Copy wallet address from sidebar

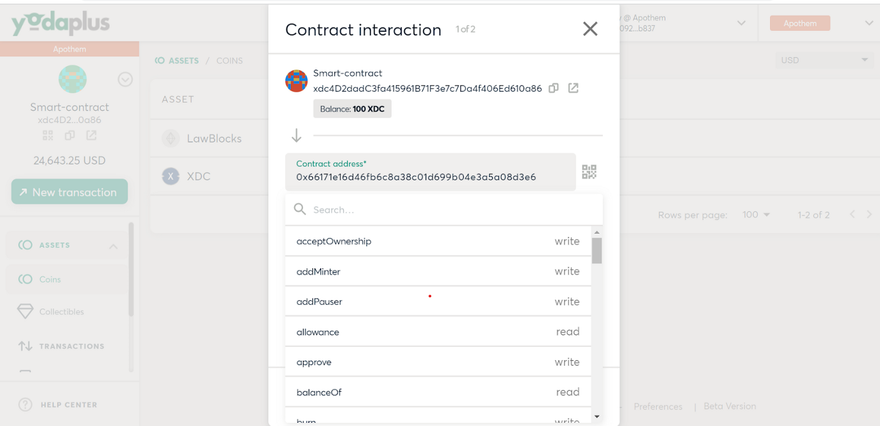pos(70,135)
